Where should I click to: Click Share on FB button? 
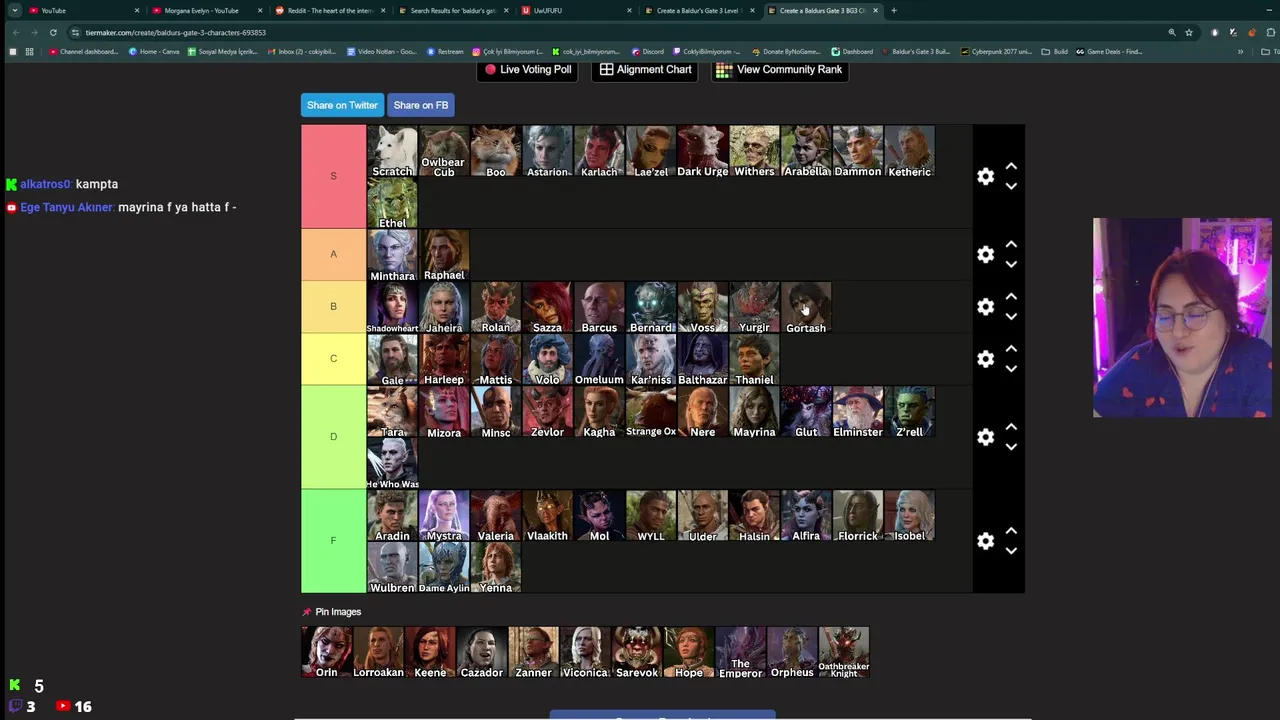421,105
